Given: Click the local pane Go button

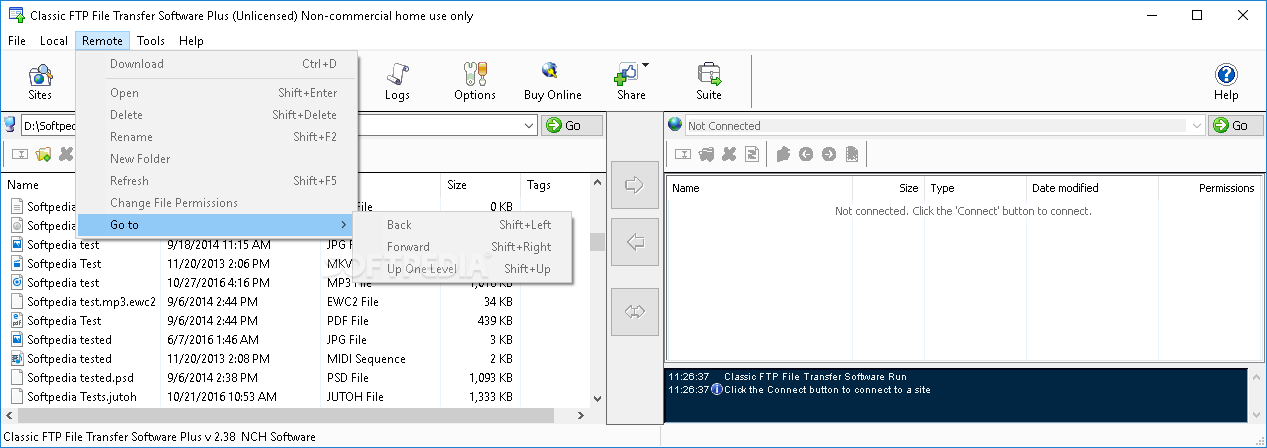Looking at the screenshot, I should [x=572, y=126].
